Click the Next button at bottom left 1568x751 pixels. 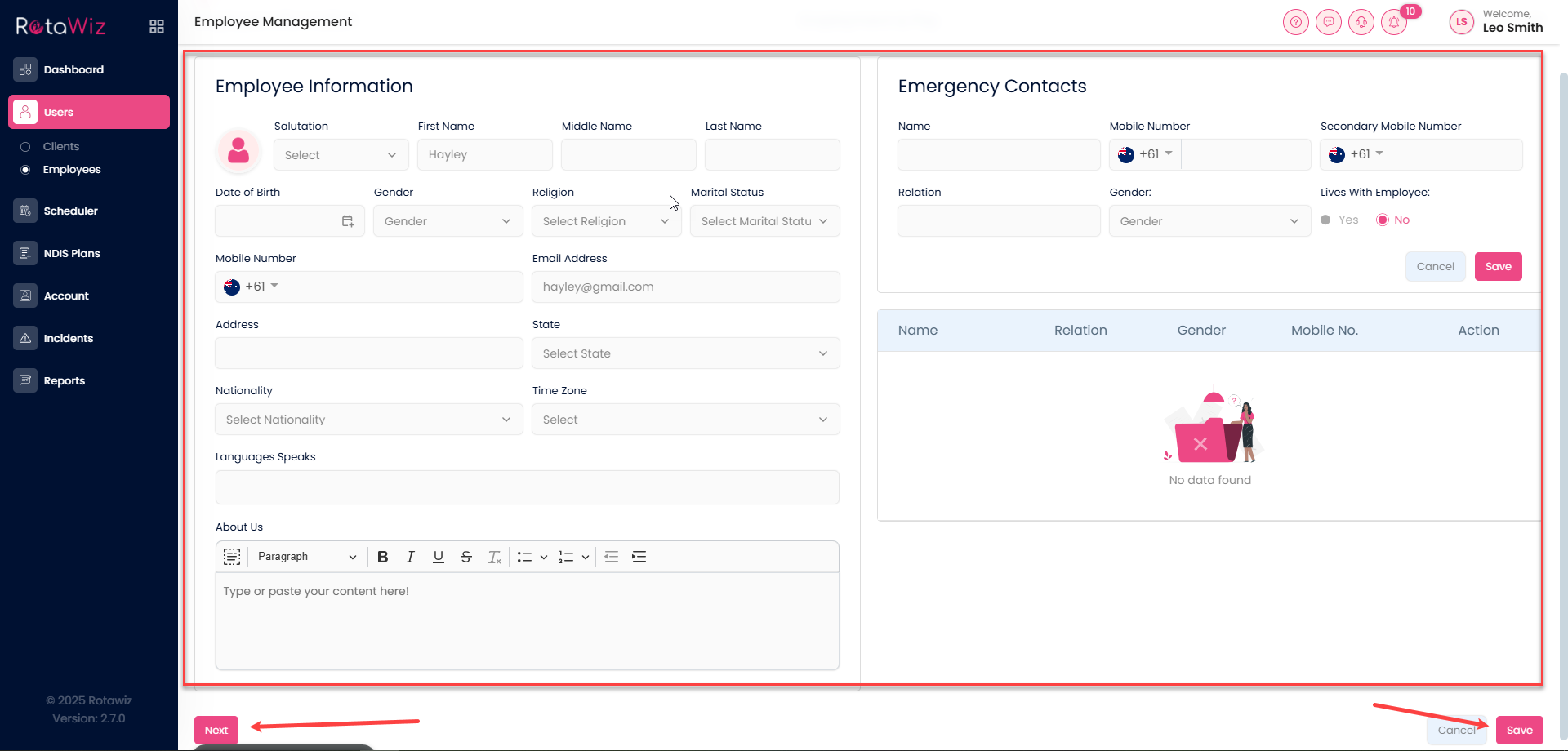pyautogui.click(x=216, y=730)
